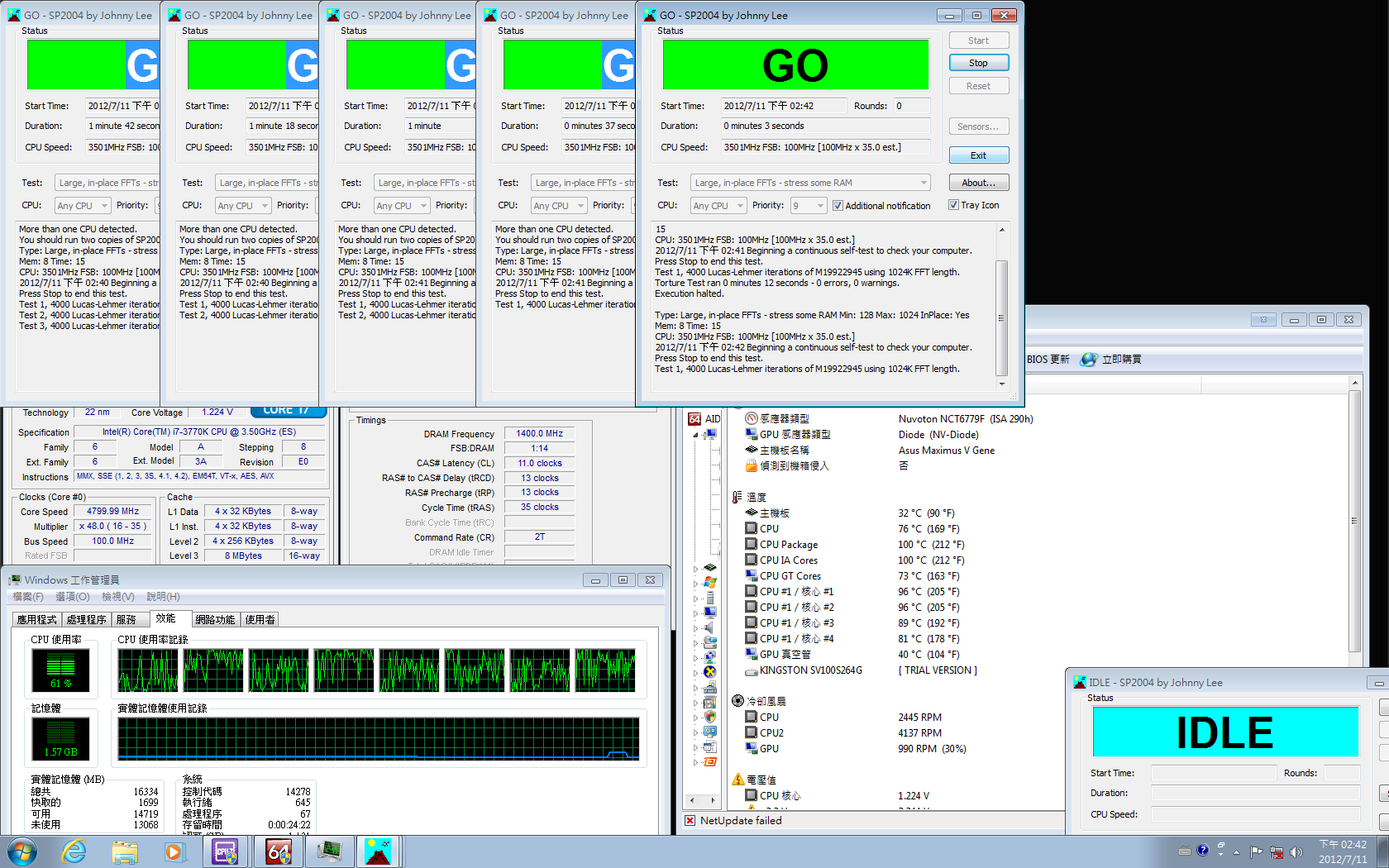The image size is (1389, 868).
Task: Expand the Windows logo node in AIDA64 tree
Action: (x=695, y=584)
